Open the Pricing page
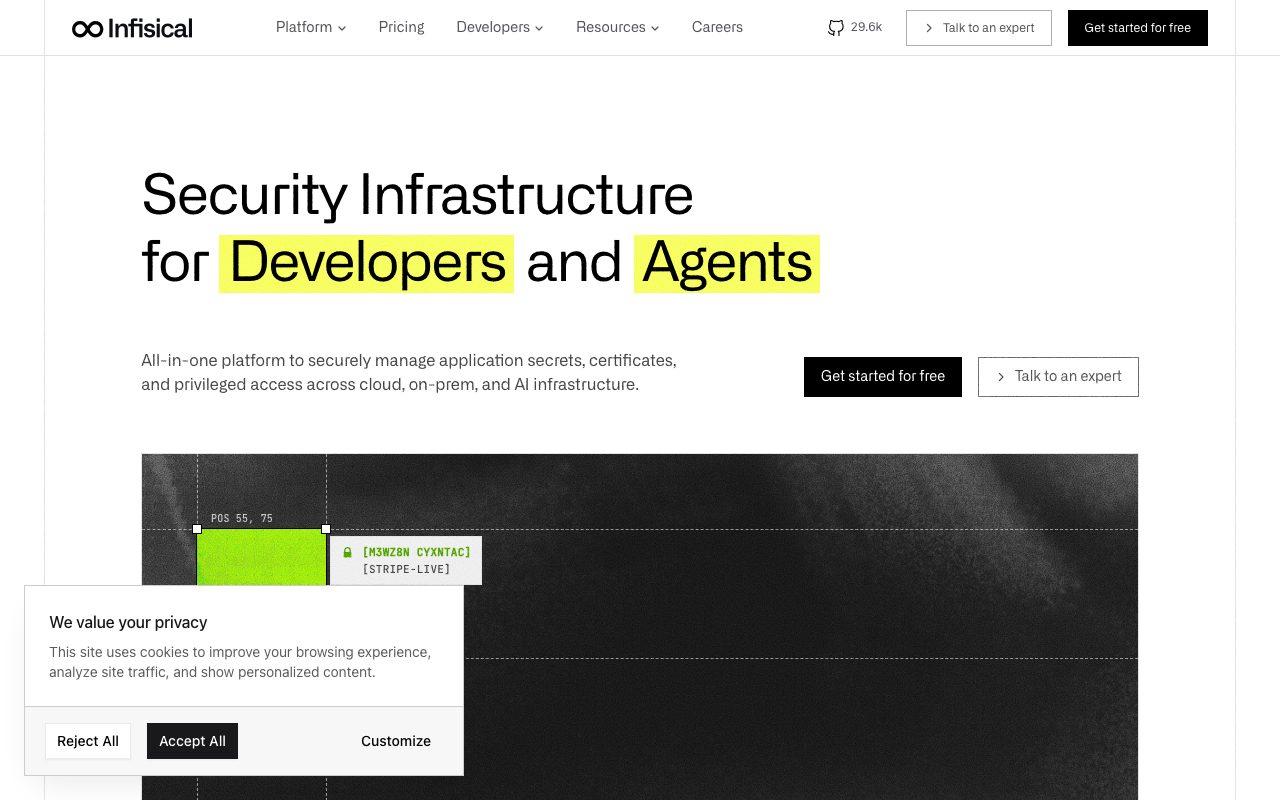Image resolution: width=1280 pixels, height=800 pixels. click(x=402, y=27)
